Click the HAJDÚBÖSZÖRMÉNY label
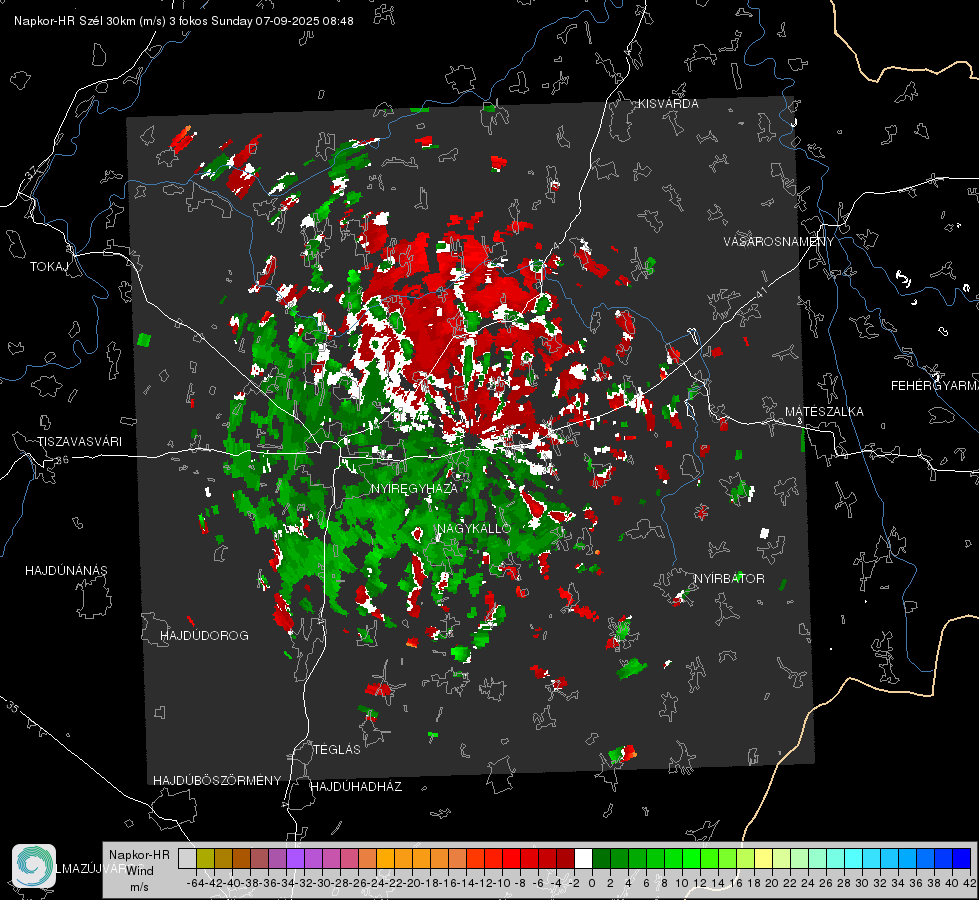This screenshot has width=979, height=900. coord(217,781)
